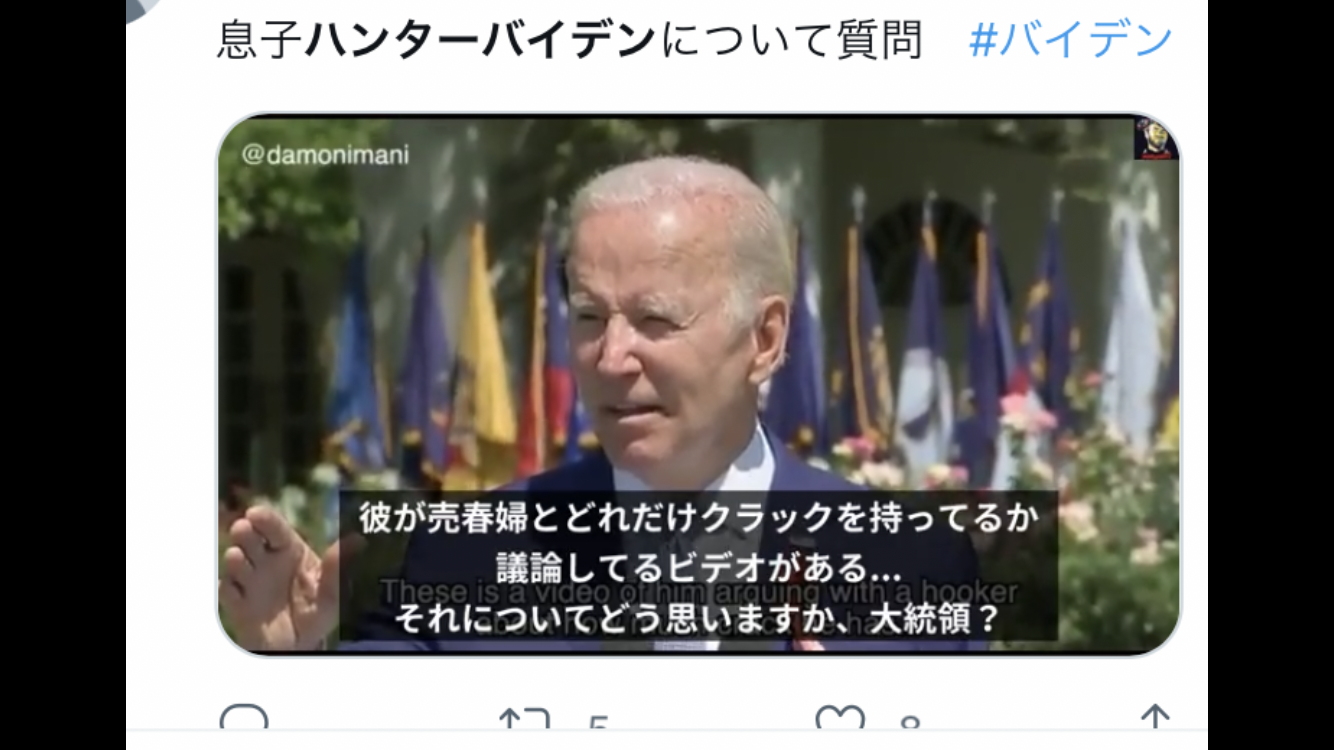Click the subtitle line starting 彼が売春婦と
The image size is (1334, 750).
698,517
